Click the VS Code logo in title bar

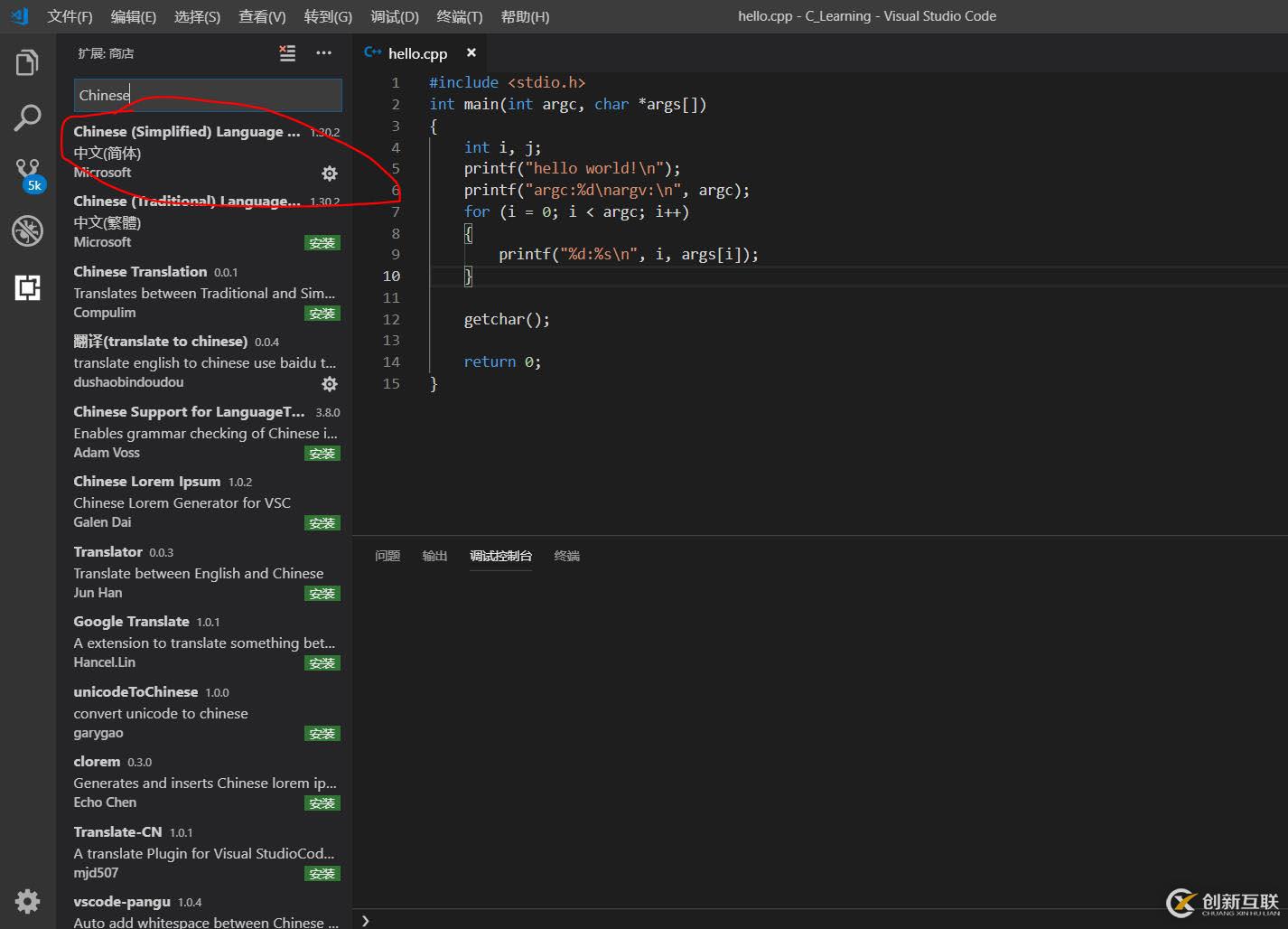point(20,16)
